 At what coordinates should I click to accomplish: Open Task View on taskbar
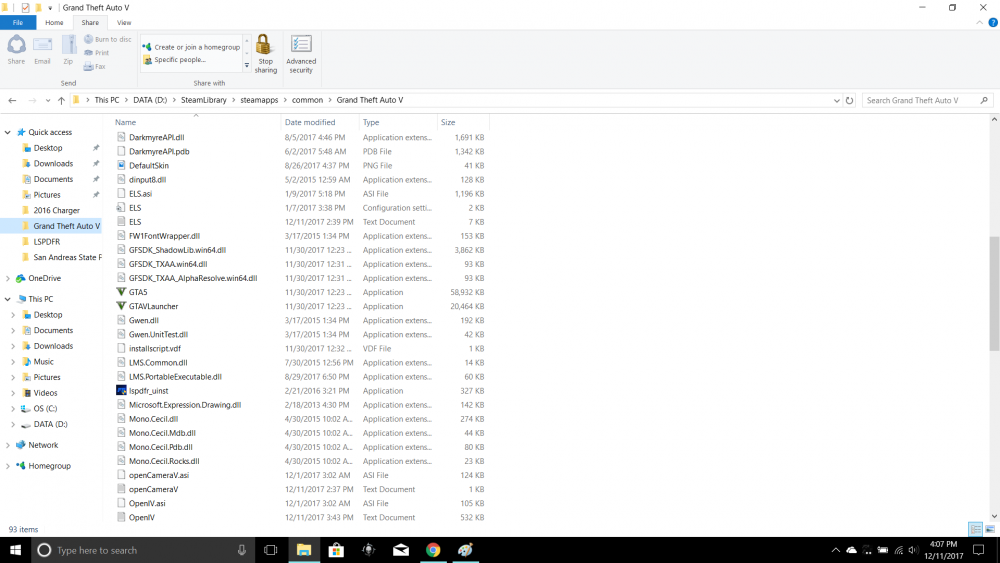coord(270,550)
